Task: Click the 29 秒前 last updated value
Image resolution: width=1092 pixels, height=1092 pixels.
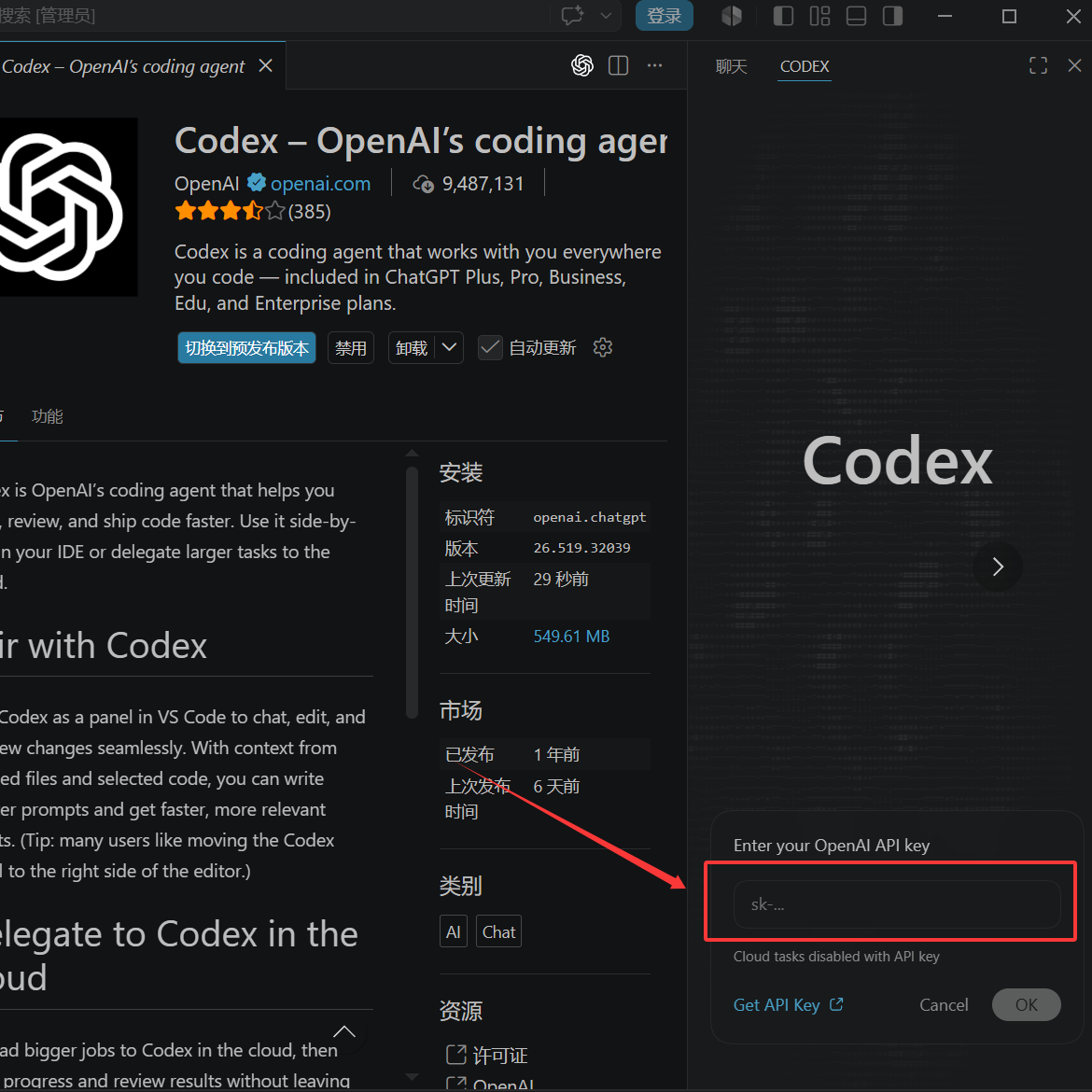Action: (561, 580)
